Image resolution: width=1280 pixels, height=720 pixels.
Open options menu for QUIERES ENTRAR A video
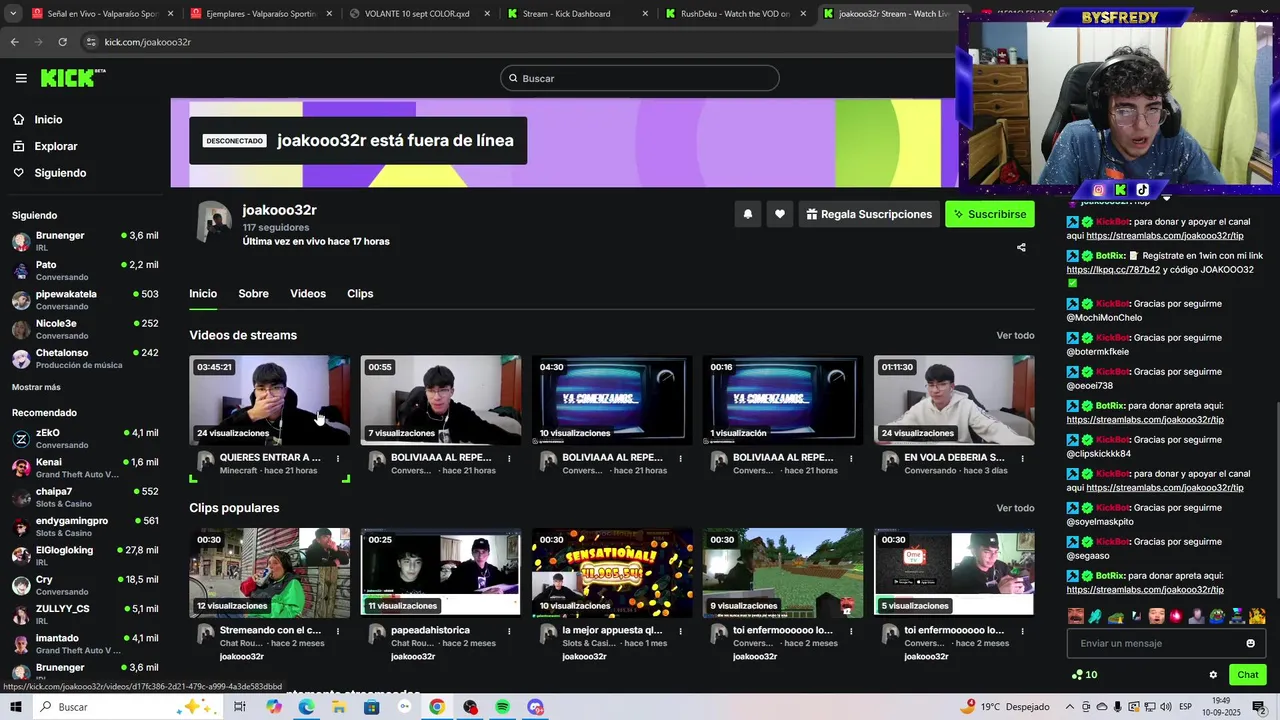pos(338,458)
